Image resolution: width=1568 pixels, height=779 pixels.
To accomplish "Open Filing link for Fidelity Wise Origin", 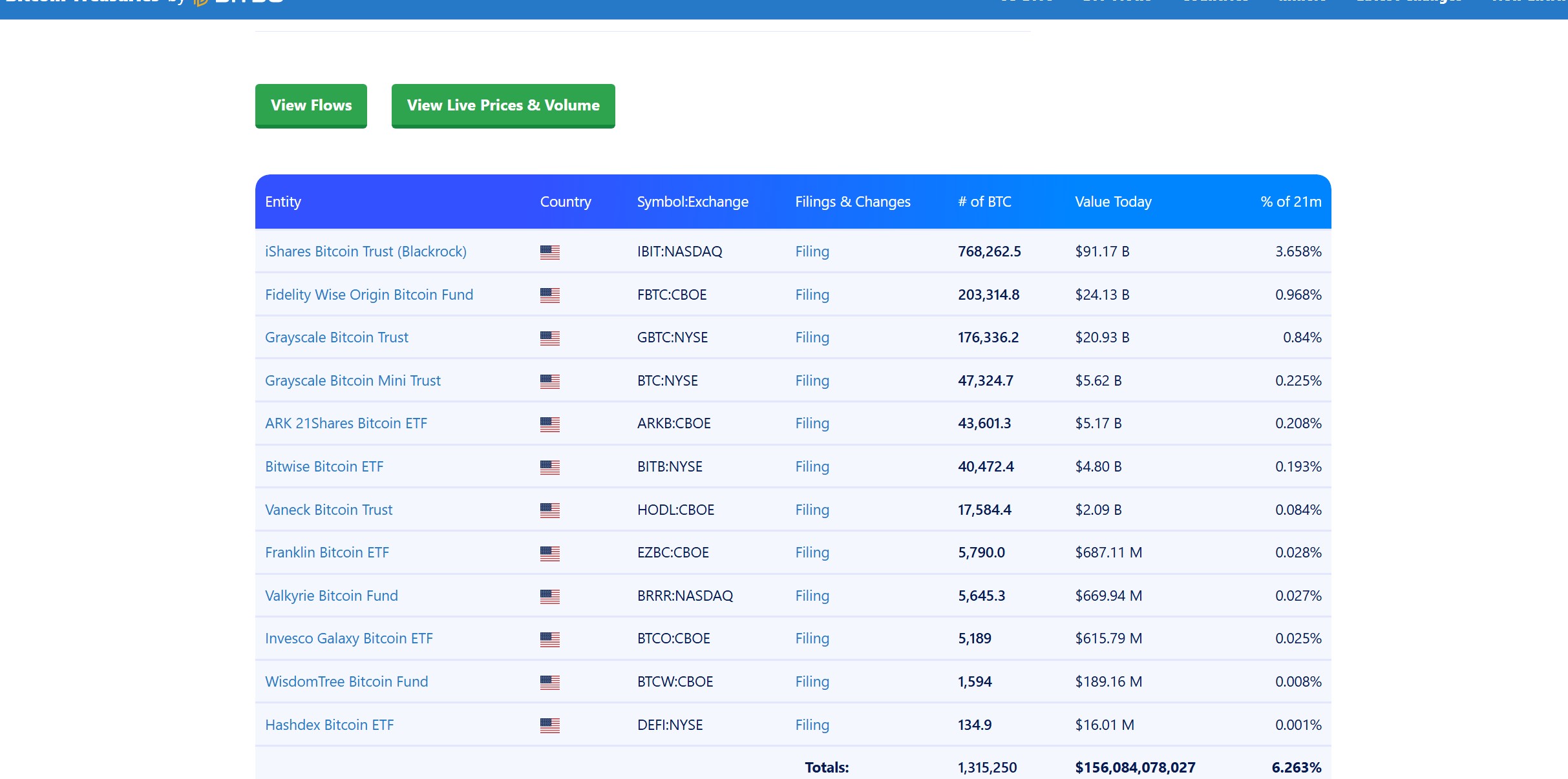I will point(812,295).
